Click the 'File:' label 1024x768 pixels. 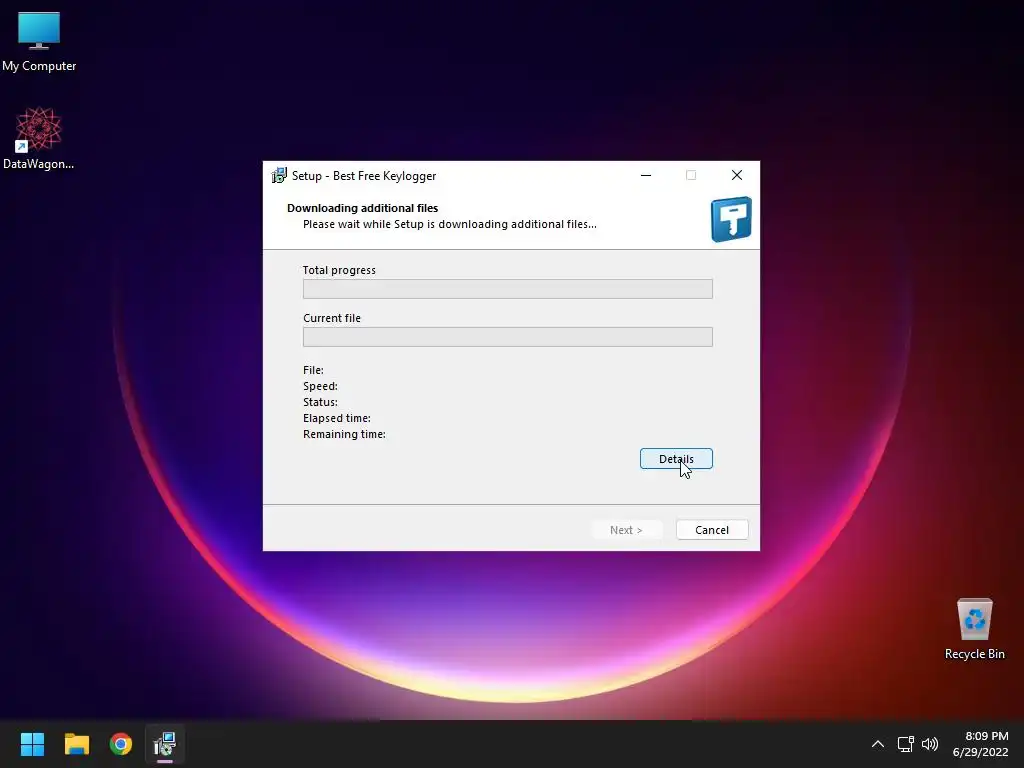[x=313, y=370]
